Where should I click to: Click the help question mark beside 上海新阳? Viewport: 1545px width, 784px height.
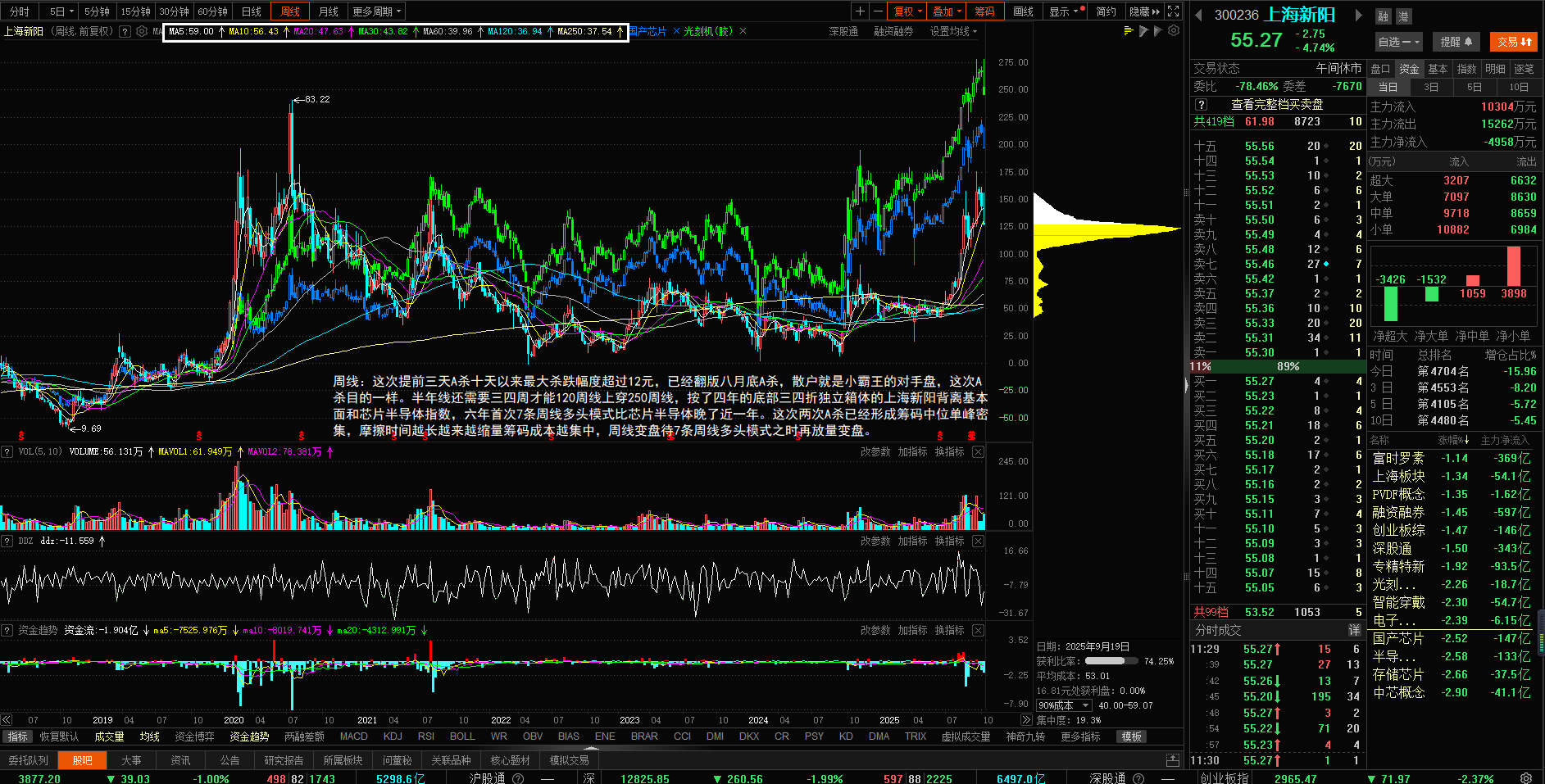[x=125, y=31]
